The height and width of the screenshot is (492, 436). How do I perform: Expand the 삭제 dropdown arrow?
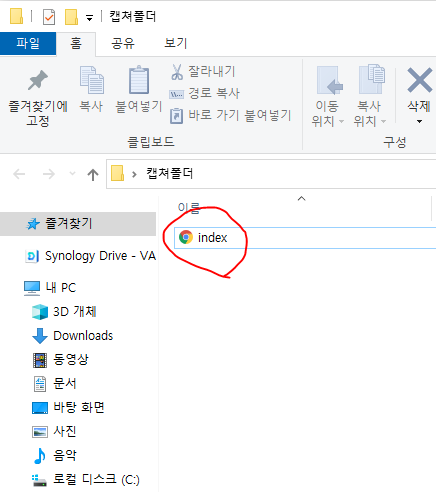pyautogui.click(x=419, y=122)
